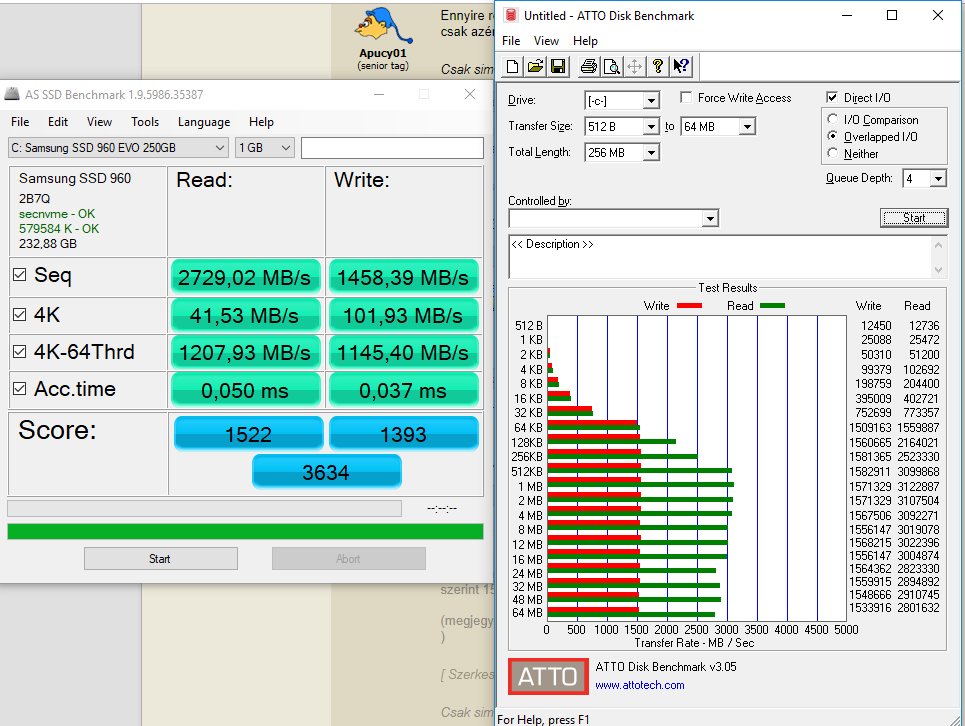Click the 1522 read score button
965x726 pixels.
(248, 434)
